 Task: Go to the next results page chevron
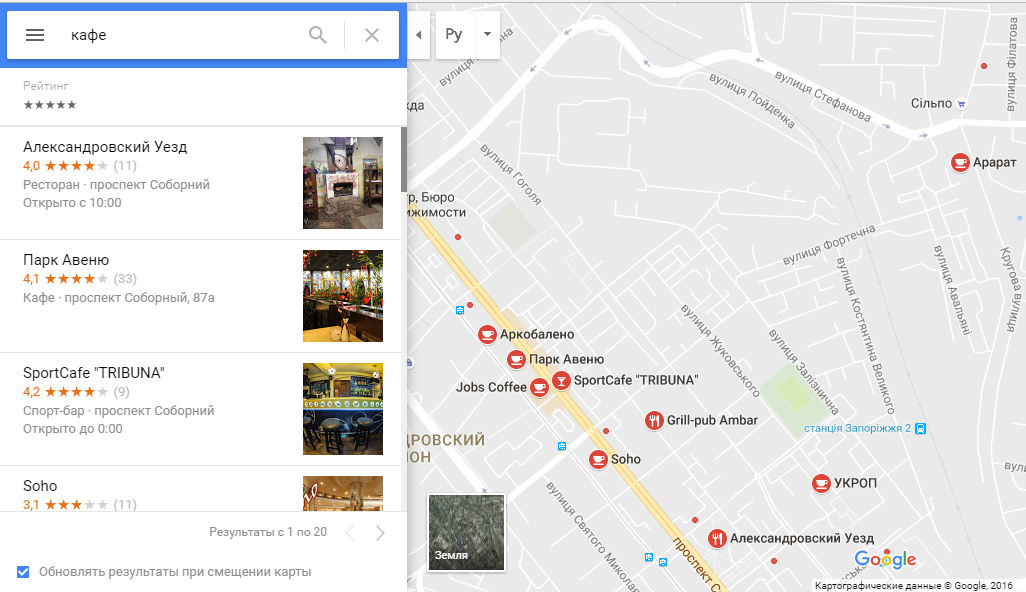[x=380, y=532]
